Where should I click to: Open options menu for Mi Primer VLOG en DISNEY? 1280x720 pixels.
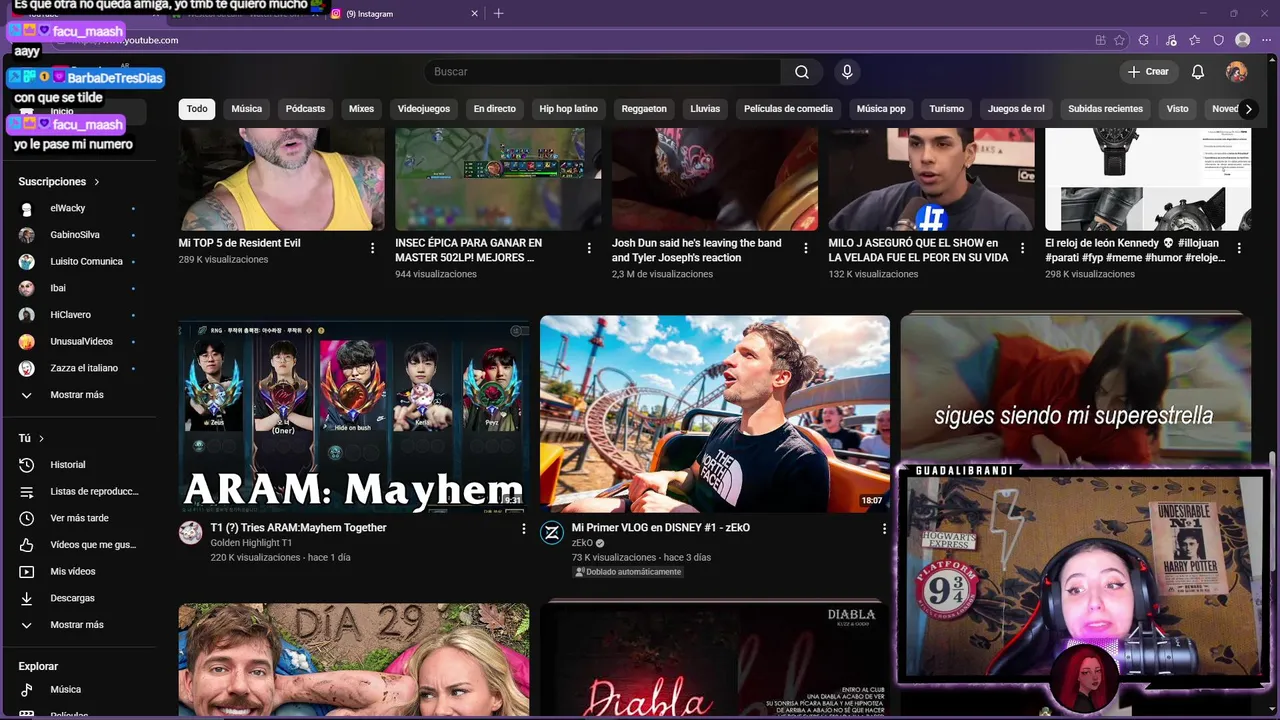884,528
